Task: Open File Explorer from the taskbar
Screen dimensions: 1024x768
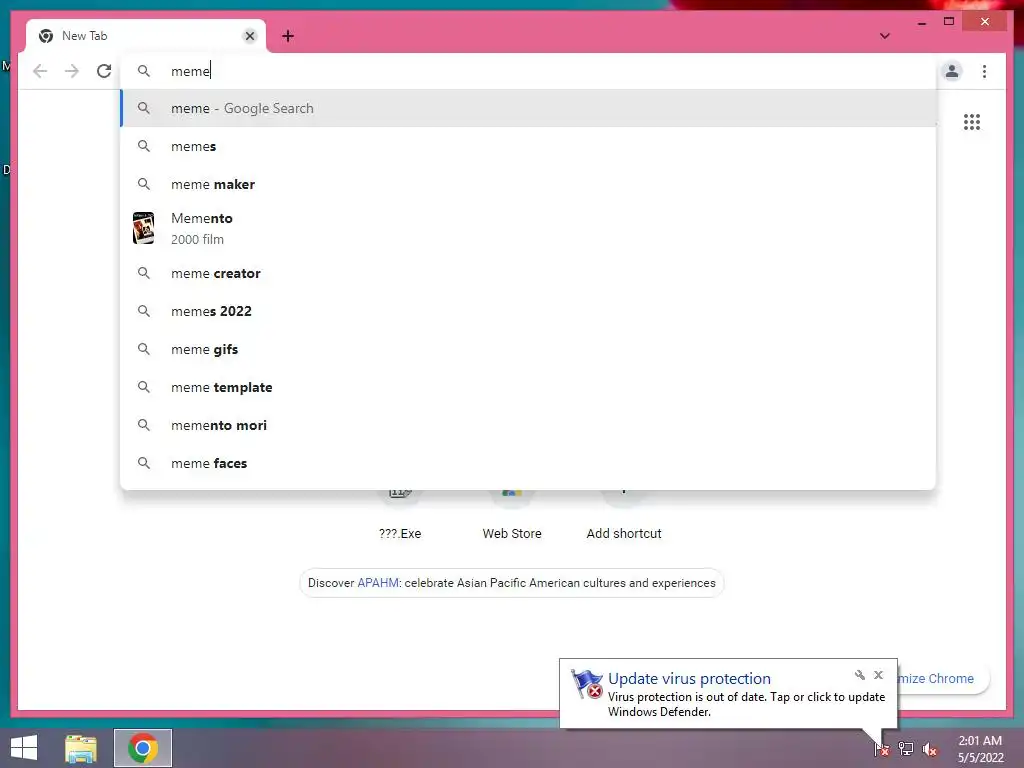Action: pos(81,748)
